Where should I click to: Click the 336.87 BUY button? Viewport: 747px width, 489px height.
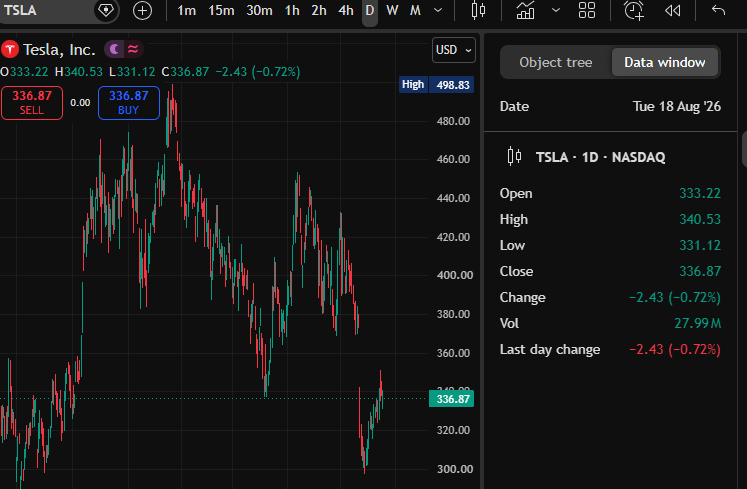tap(129, 102)
